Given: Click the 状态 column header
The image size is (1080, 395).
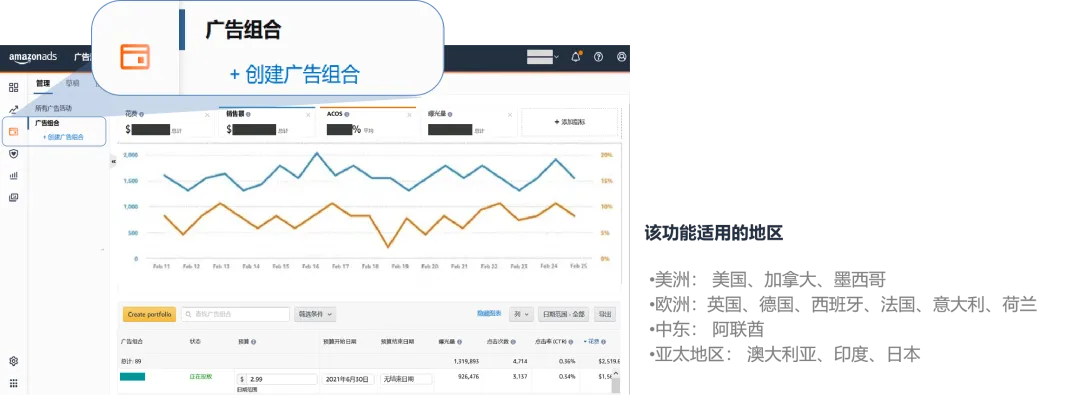Looking at the screenshot, I should [196, 342].
